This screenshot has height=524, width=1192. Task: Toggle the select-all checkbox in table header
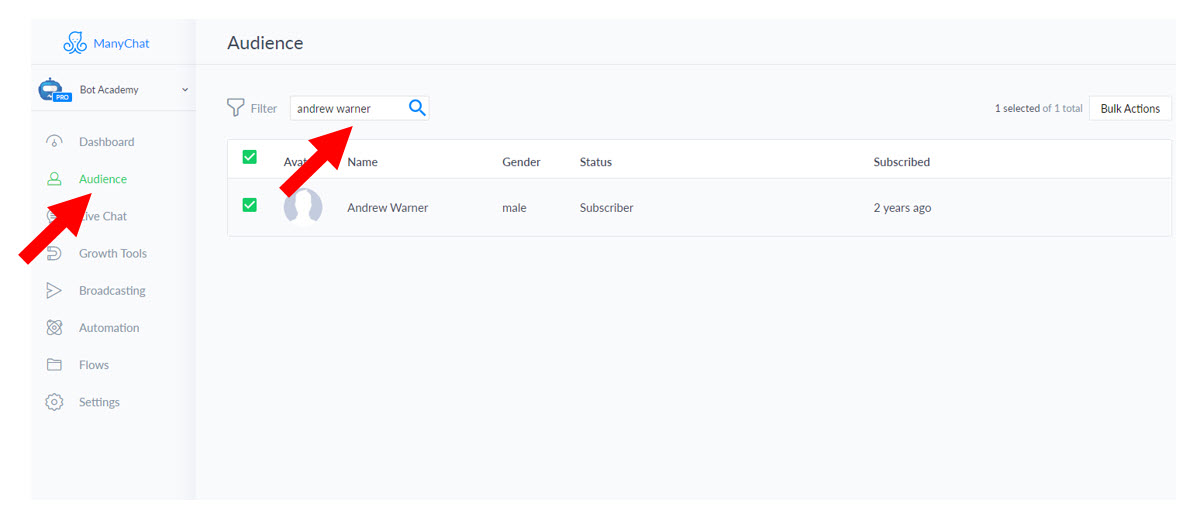tap(250, 157)
